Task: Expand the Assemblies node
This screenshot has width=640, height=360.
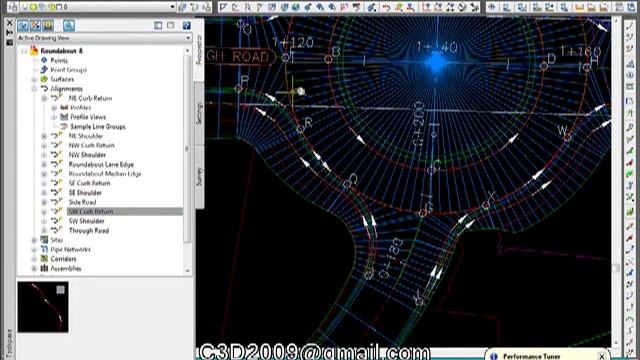Action: tap(34, 268)
